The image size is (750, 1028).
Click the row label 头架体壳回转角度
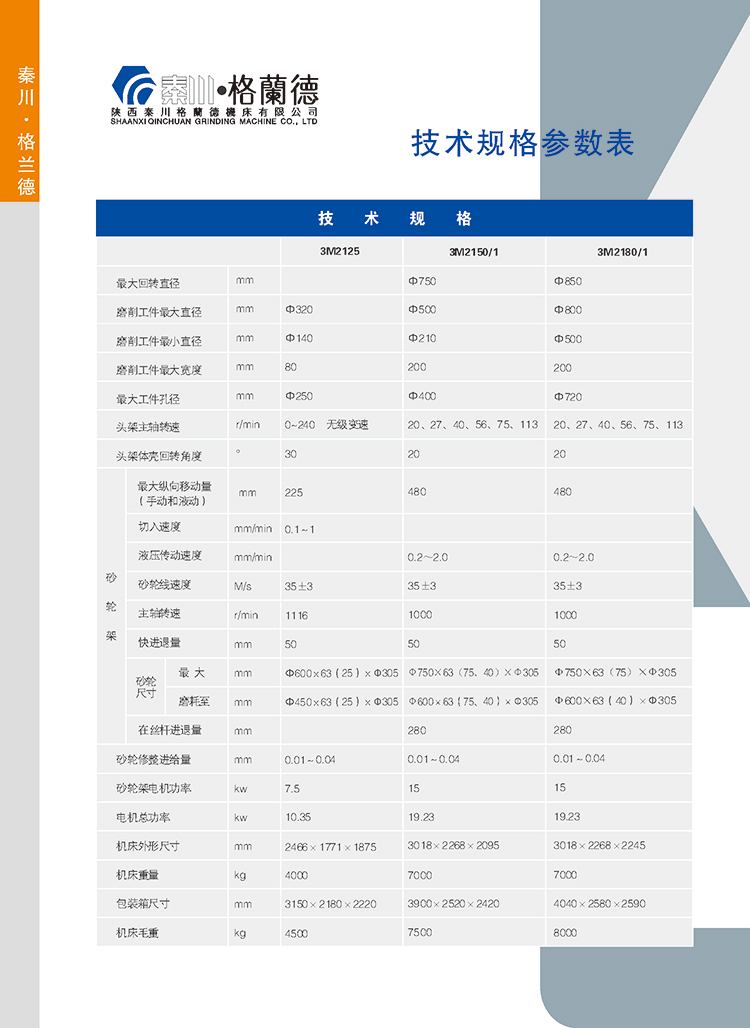click(x=159, y=456)
